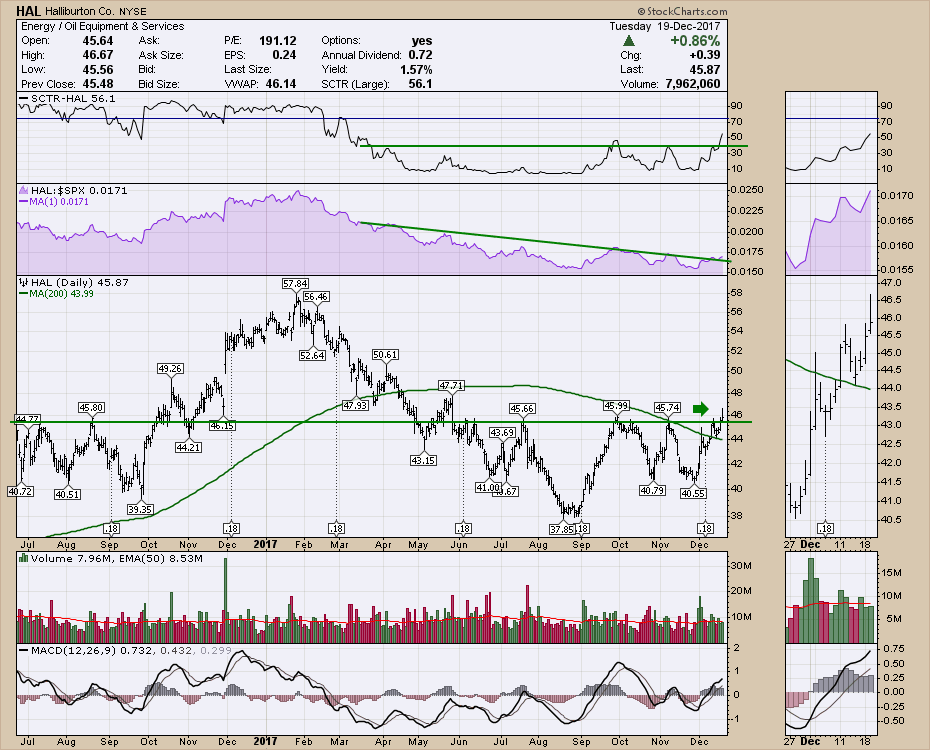930x750 pixels.
Task: Click the 45.80 price label
Action: coord(91,407)
